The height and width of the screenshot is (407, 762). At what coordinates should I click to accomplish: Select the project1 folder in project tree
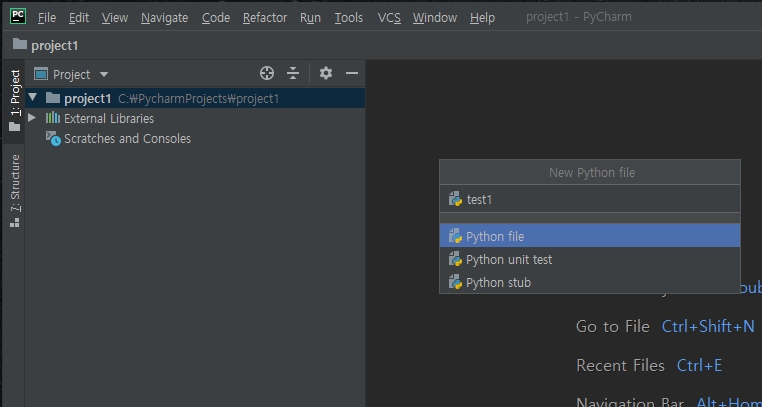[195, 98]
